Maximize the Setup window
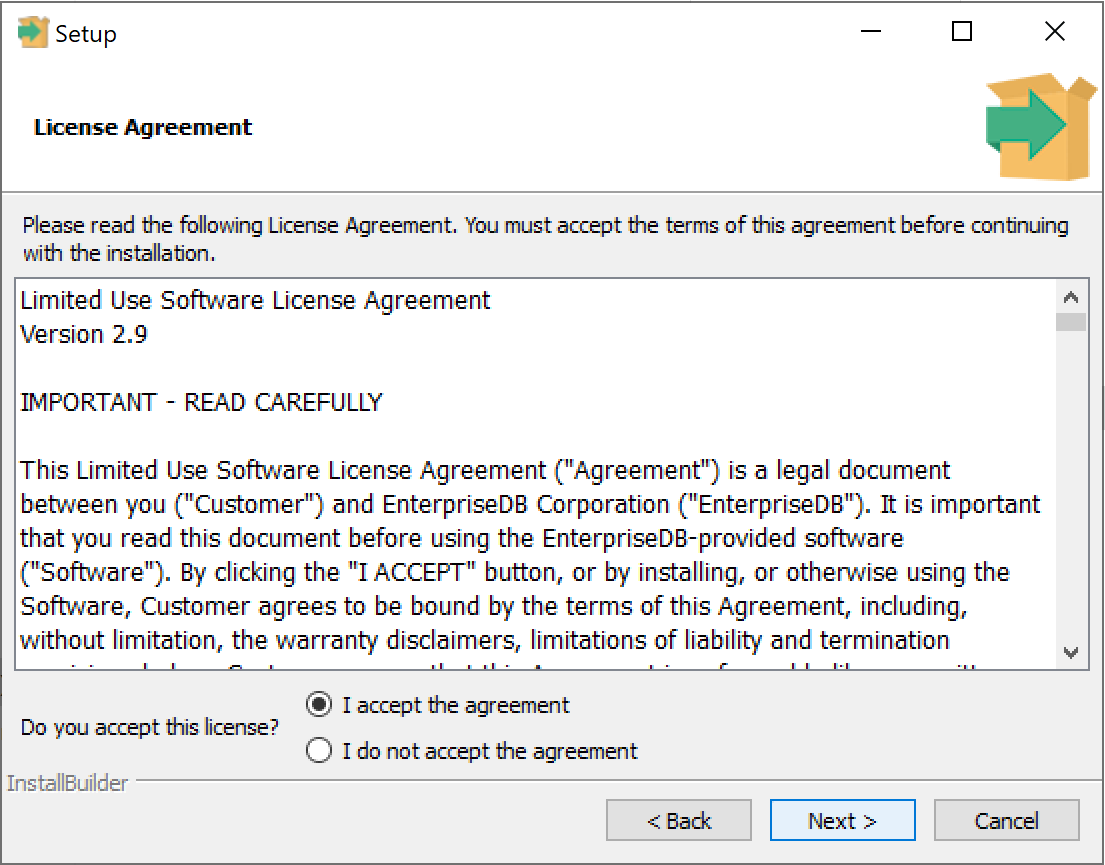 [962, 32]
